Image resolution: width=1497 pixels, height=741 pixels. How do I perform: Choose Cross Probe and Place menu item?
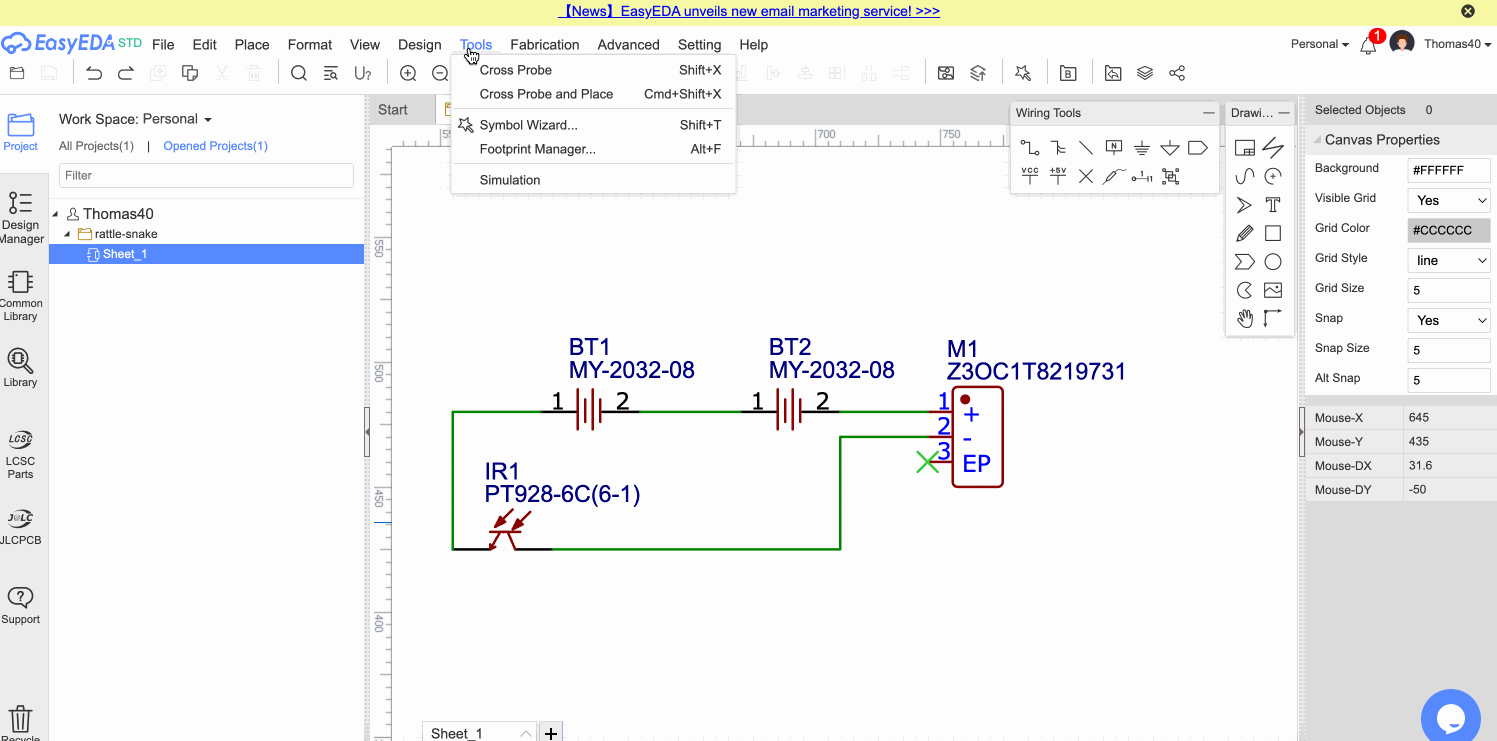tap(593, 94)
